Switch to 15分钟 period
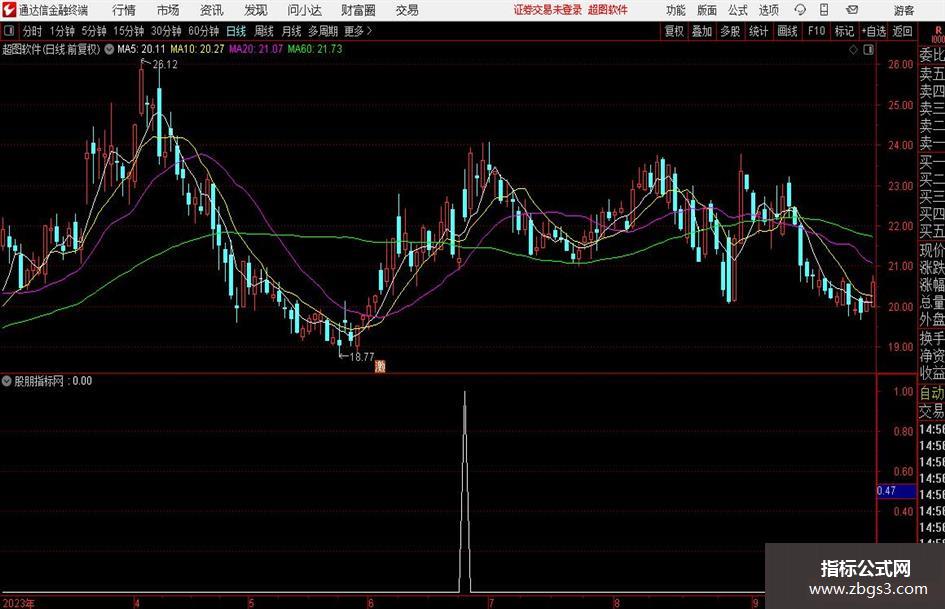 click(129, 31)
